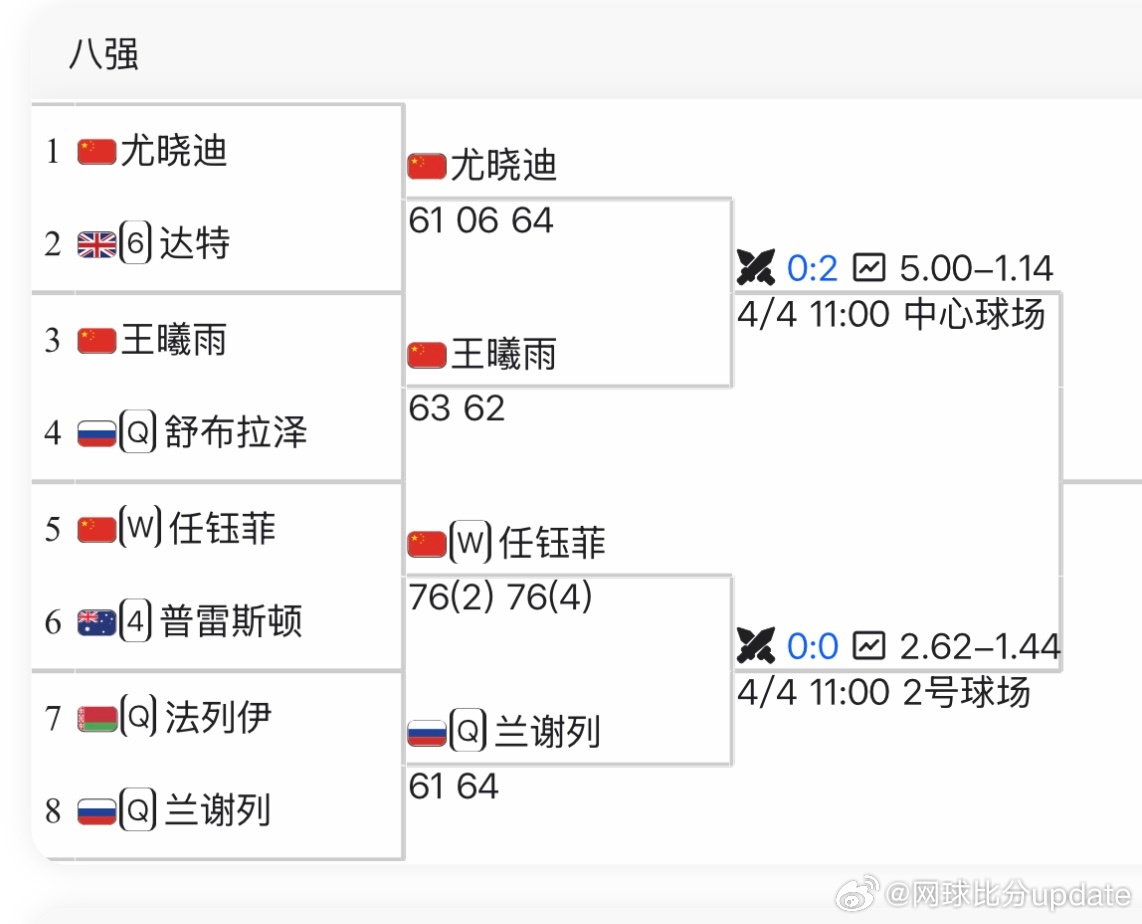
Task: Click the UK flag beside 达特
Action: click(95, 242)
